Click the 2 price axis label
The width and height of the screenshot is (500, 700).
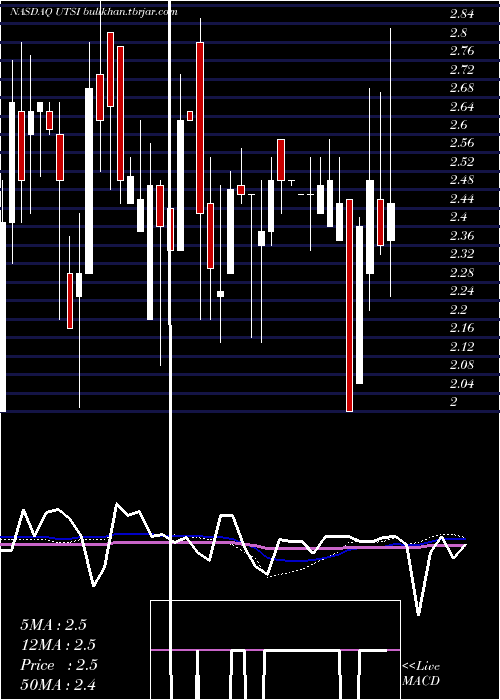pyautogui.click(x=454, y=402)
